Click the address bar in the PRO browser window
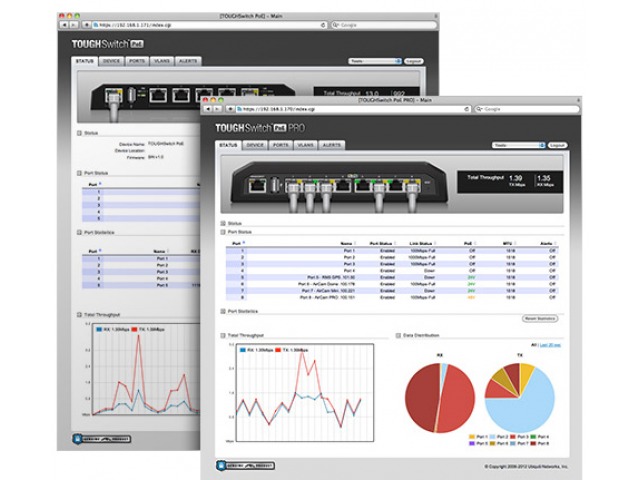 [353, 109]
